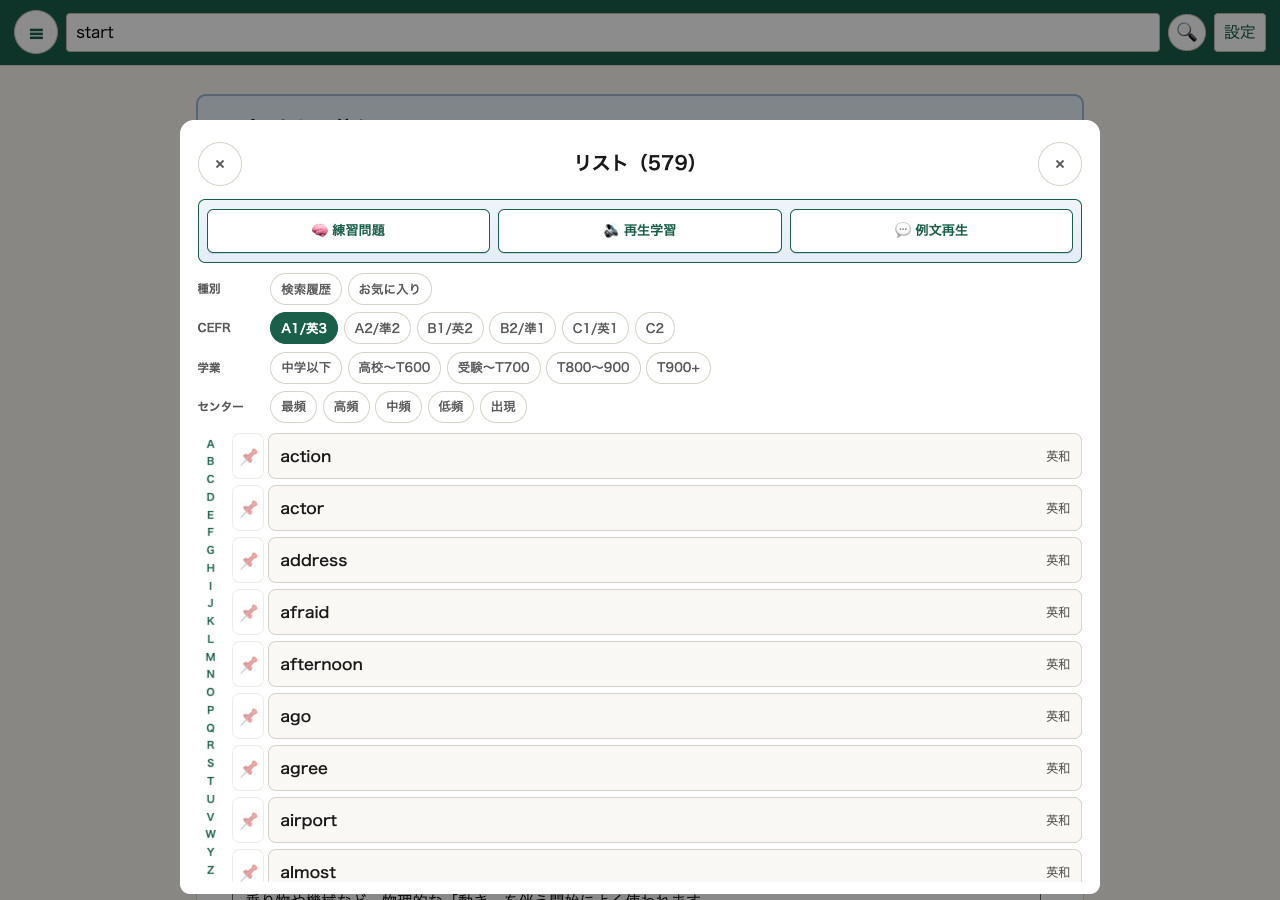1280x900 pixels.
Task: Jump to letter F in index
Action: pyautogui.click(x=210, y=532)
